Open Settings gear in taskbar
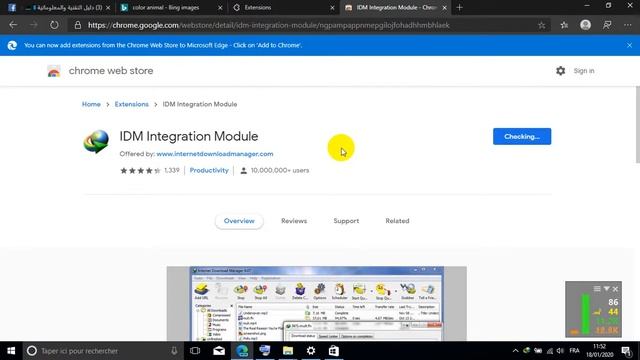 point(311,351)
